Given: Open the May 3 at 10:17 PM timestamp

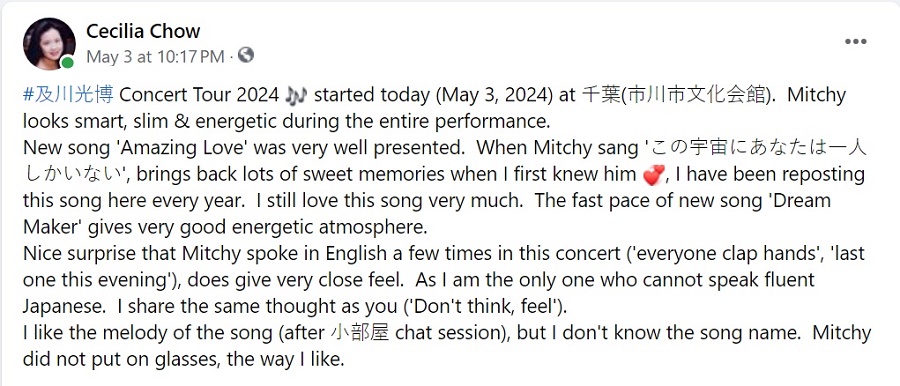Looking at the screenshot, I should 155,56.
